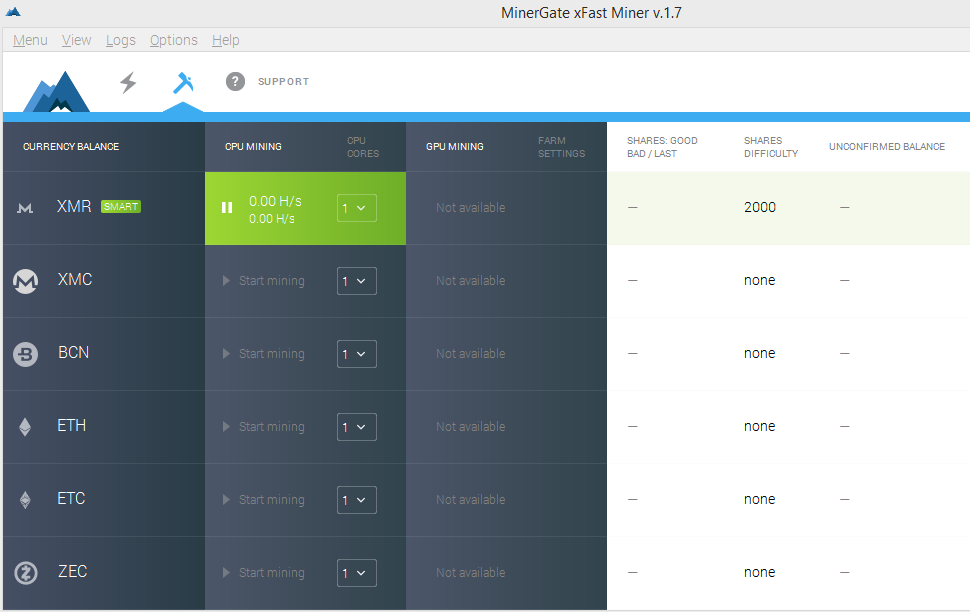Click the UNCONFIRMED BALANCE column header

point(887,147)
